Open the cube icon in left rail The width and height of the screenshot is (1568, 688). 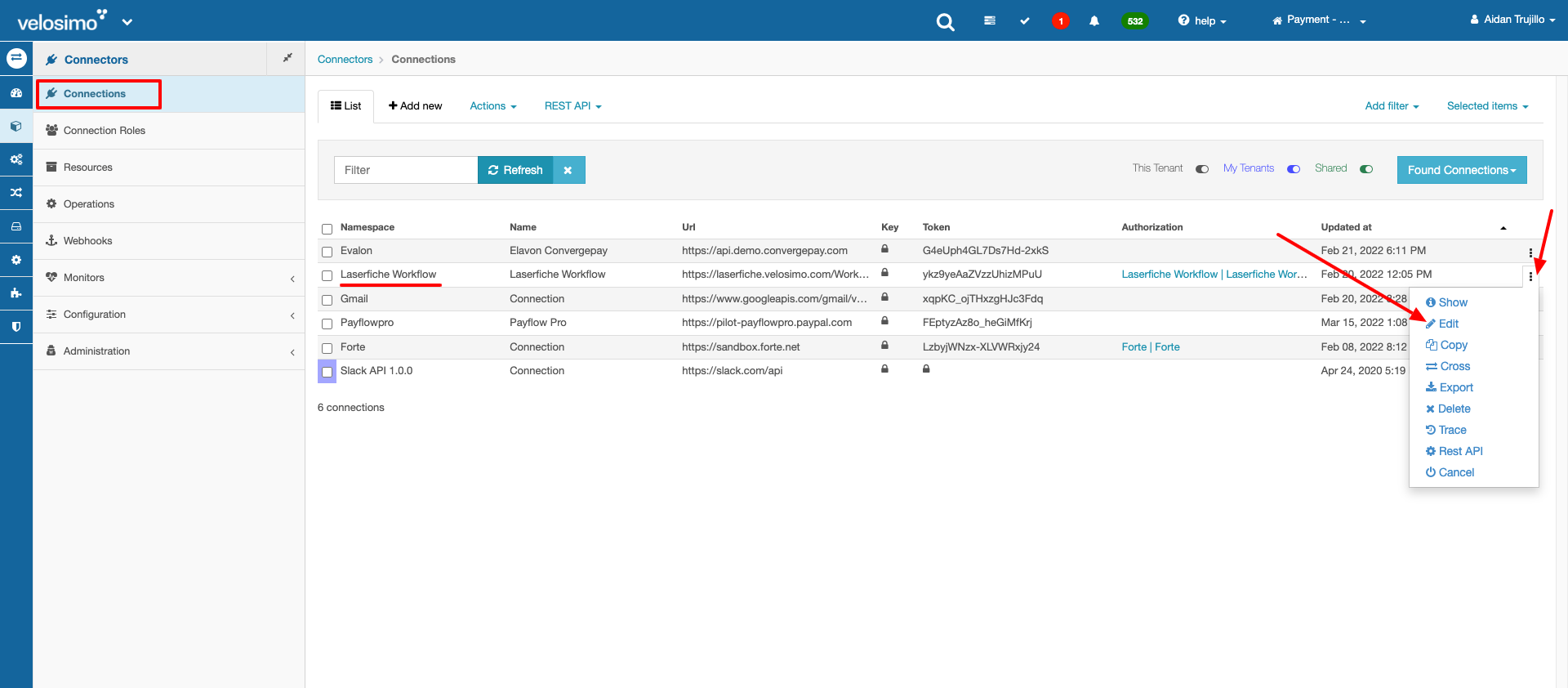click(x=16, y=127)
